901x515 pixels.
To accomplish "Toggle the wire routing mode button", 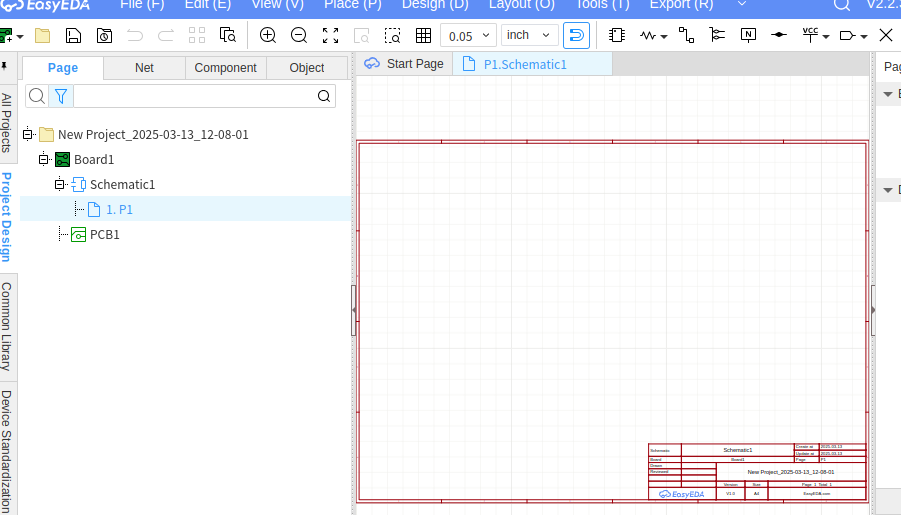I will pyautogui.click(x=576, y=36).
